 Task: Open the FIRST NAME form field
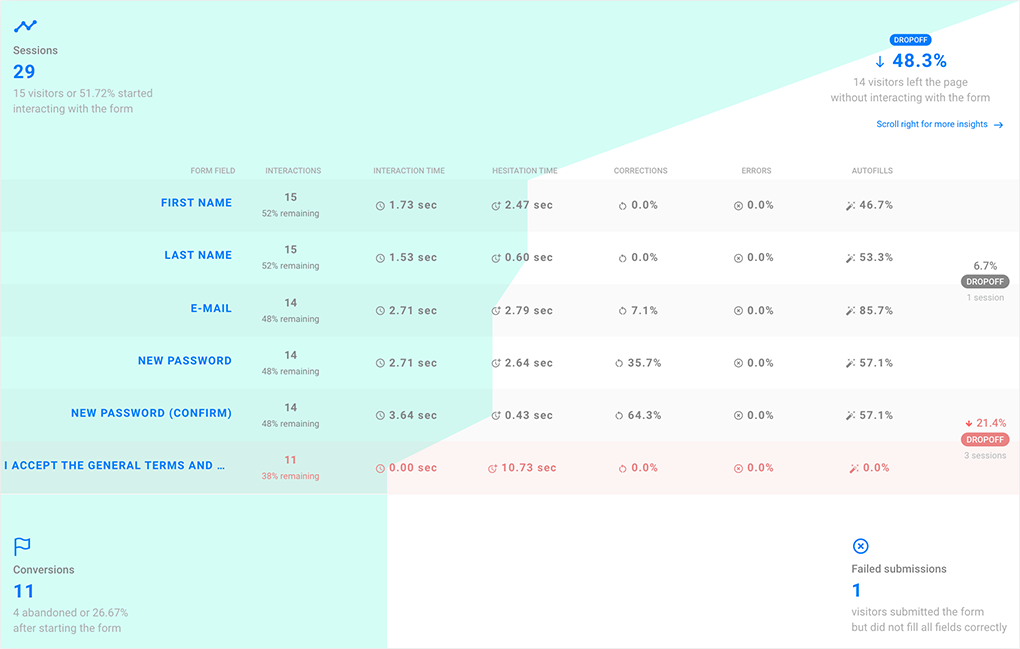point(196,203)
